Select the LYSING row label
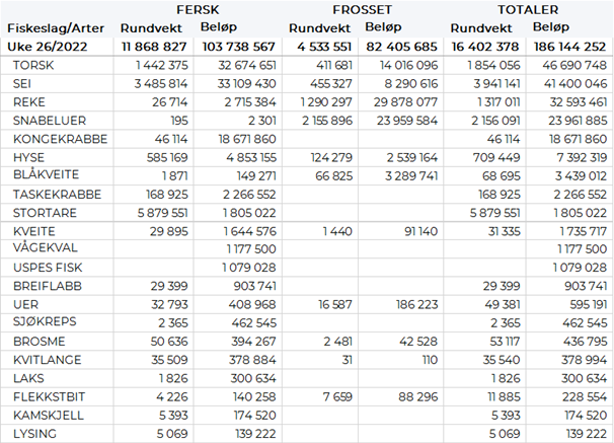Screen dimensions: 614x443 34,434
